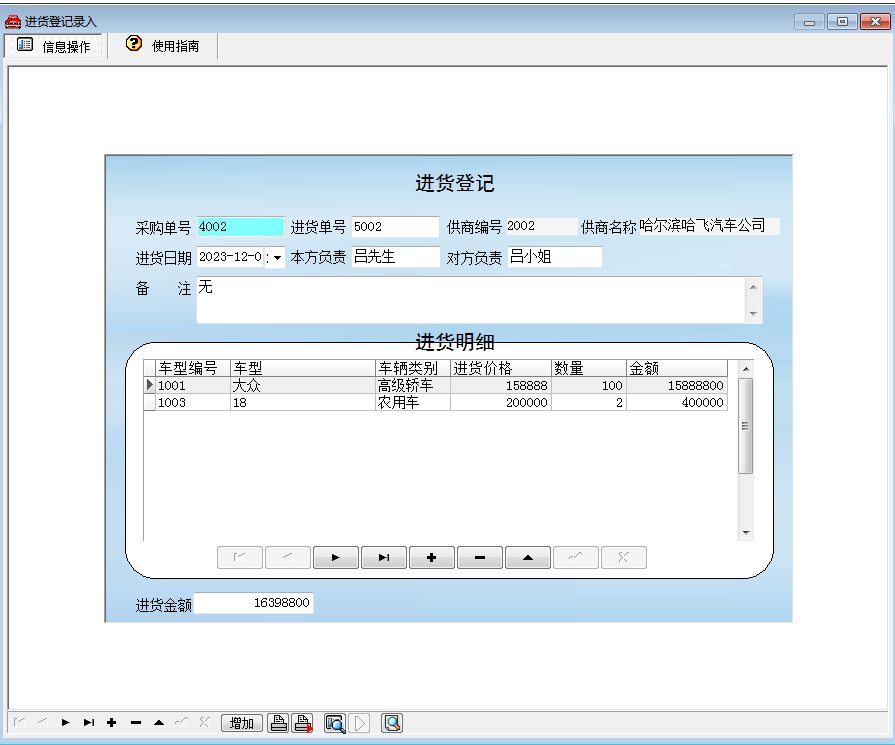Select cell 农用车
The height and width of the screenshot is (745, 895).
click(x=413, y=402)
